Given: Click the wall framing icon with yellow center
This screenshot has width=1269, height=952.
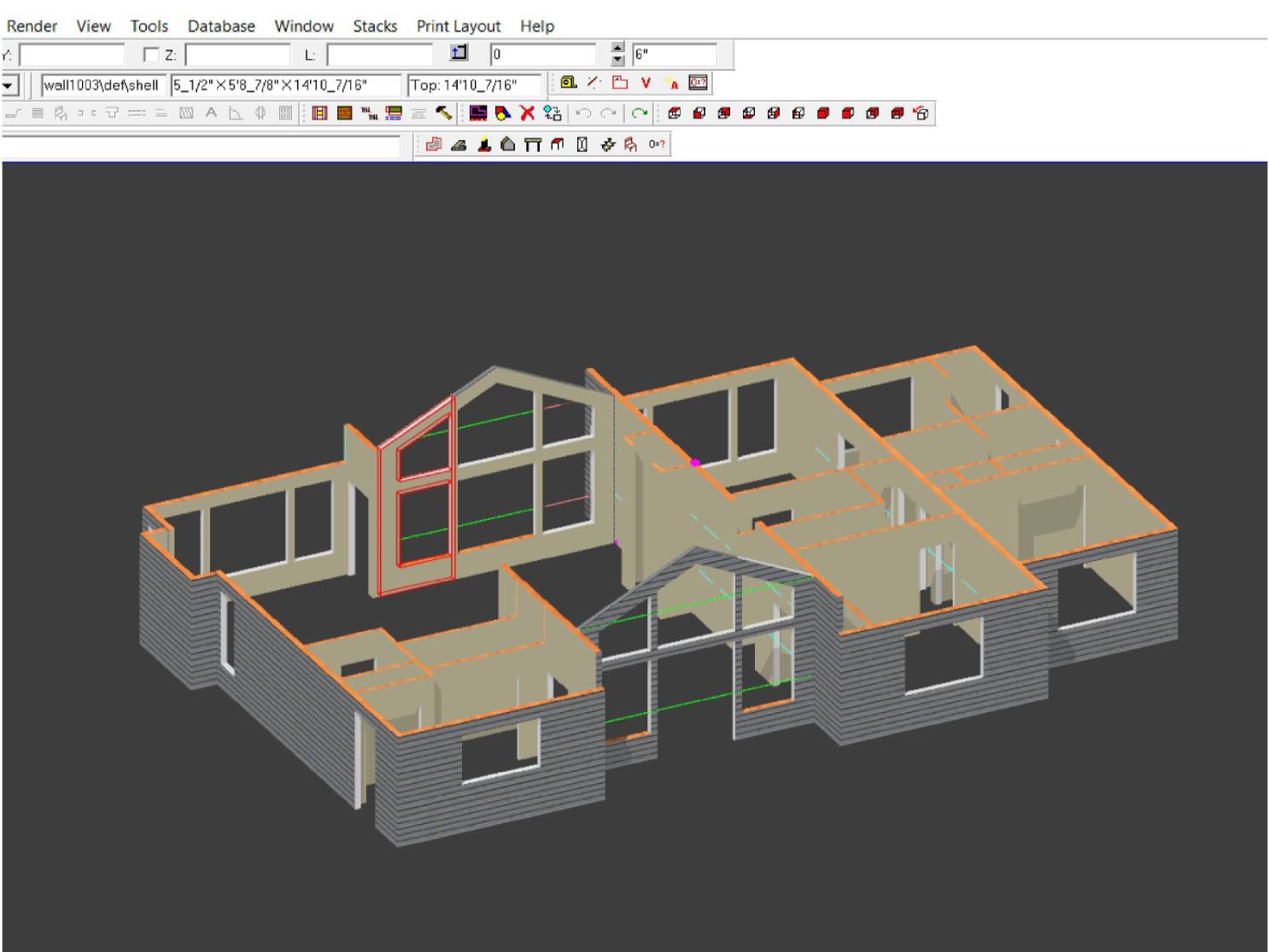Looking at the screenshot, I should pos(319,114).
